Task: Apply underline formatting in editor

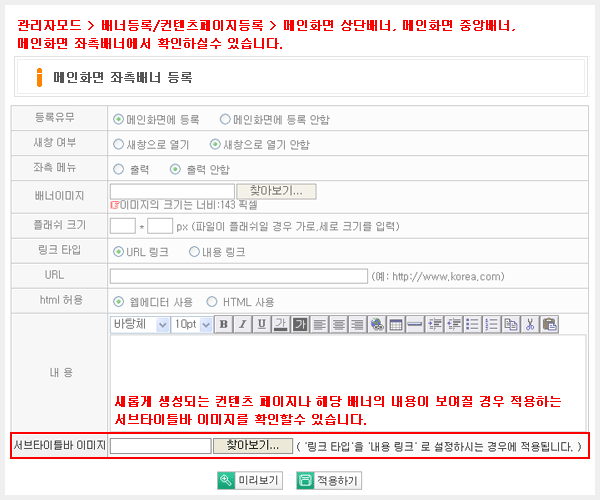Action: pos(262,324)
